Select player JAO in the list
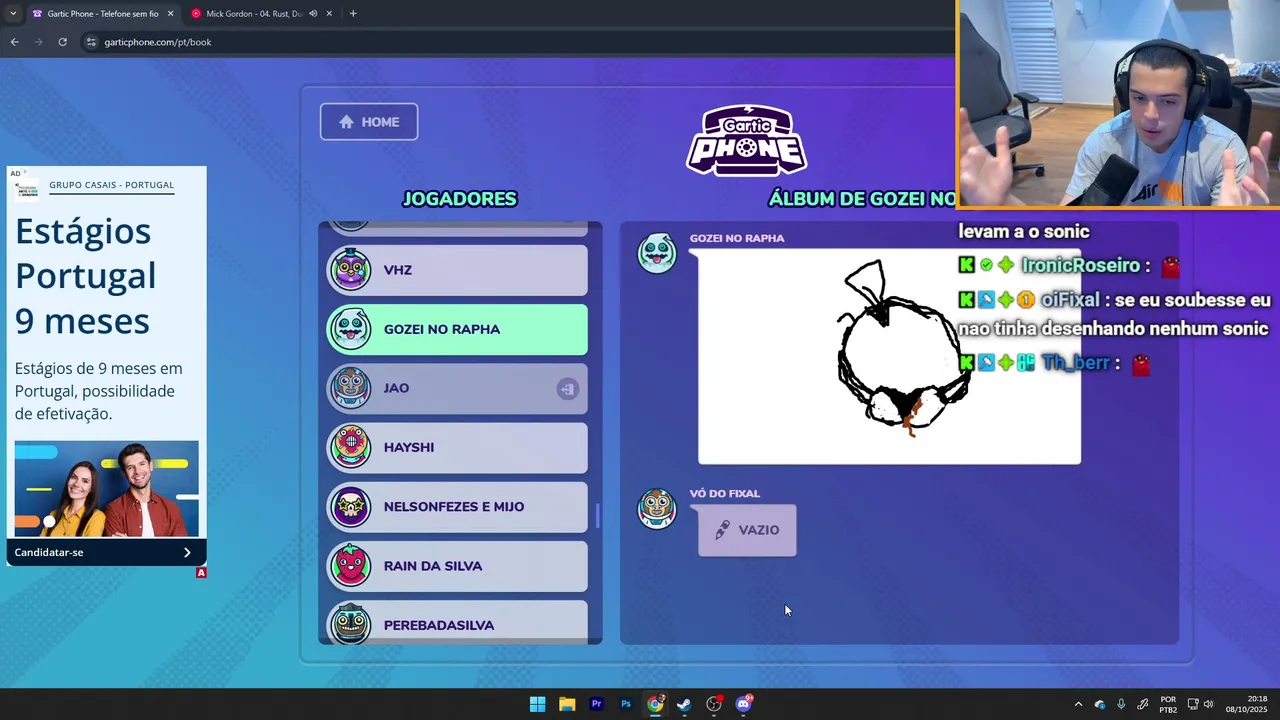The width and height of the screenshot is (1280, 720). (x=457, y=388)
